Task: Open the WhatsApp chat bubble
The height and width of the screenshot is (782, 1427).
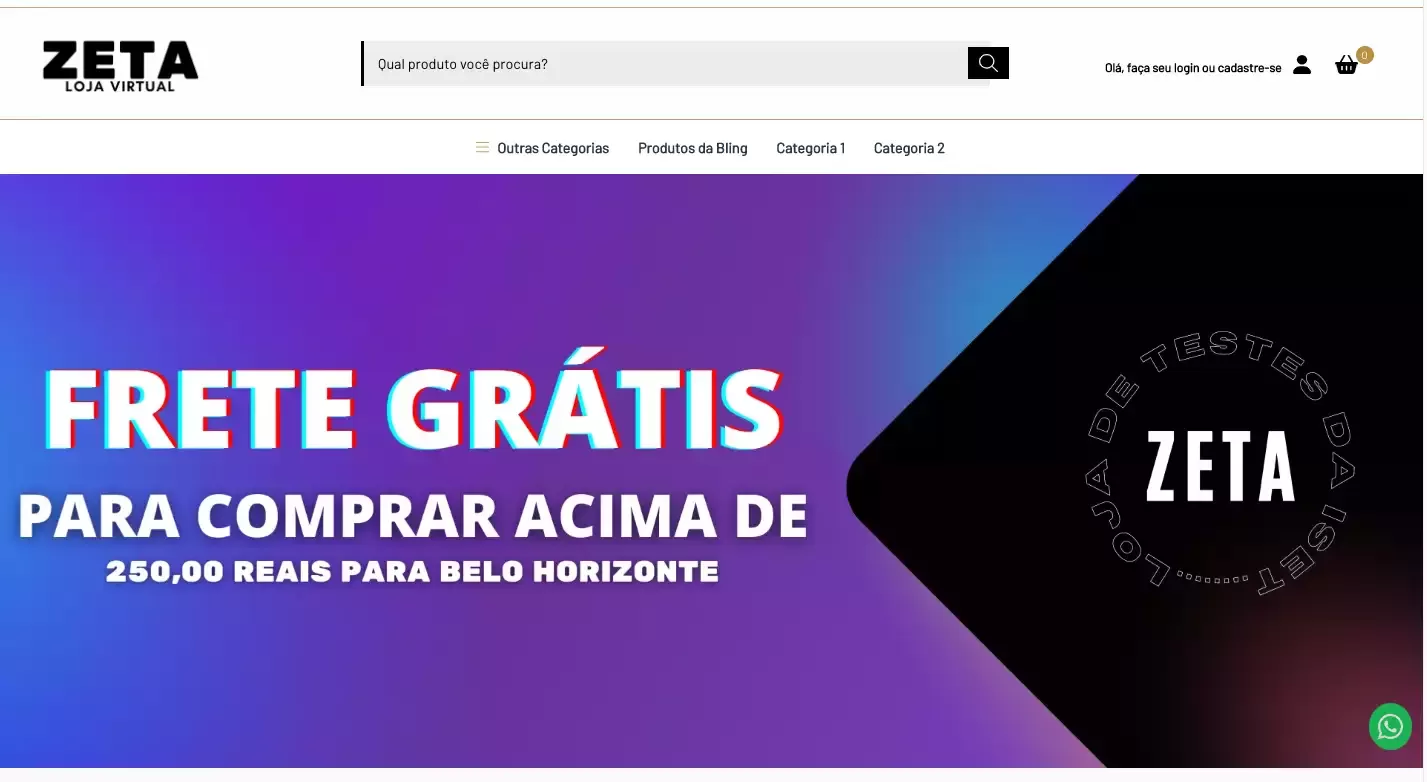Action: (1390, 727)
